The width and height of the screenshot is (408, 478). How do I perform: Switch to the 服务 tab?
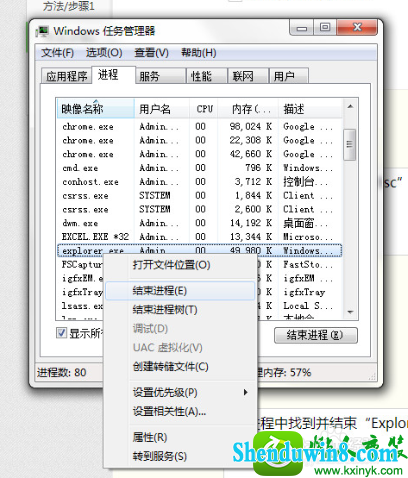tap(161, 76)
